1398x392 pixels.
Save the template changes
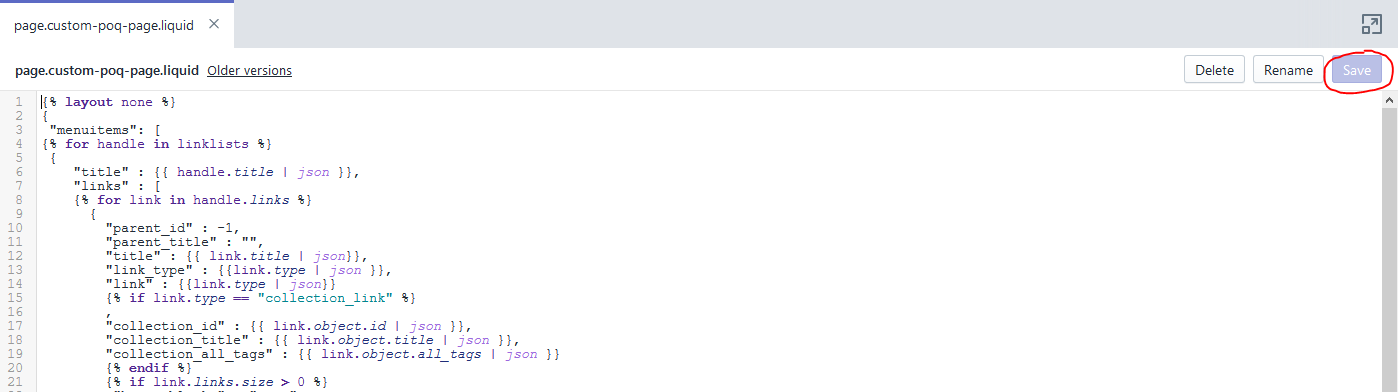tap(1357, 70)
